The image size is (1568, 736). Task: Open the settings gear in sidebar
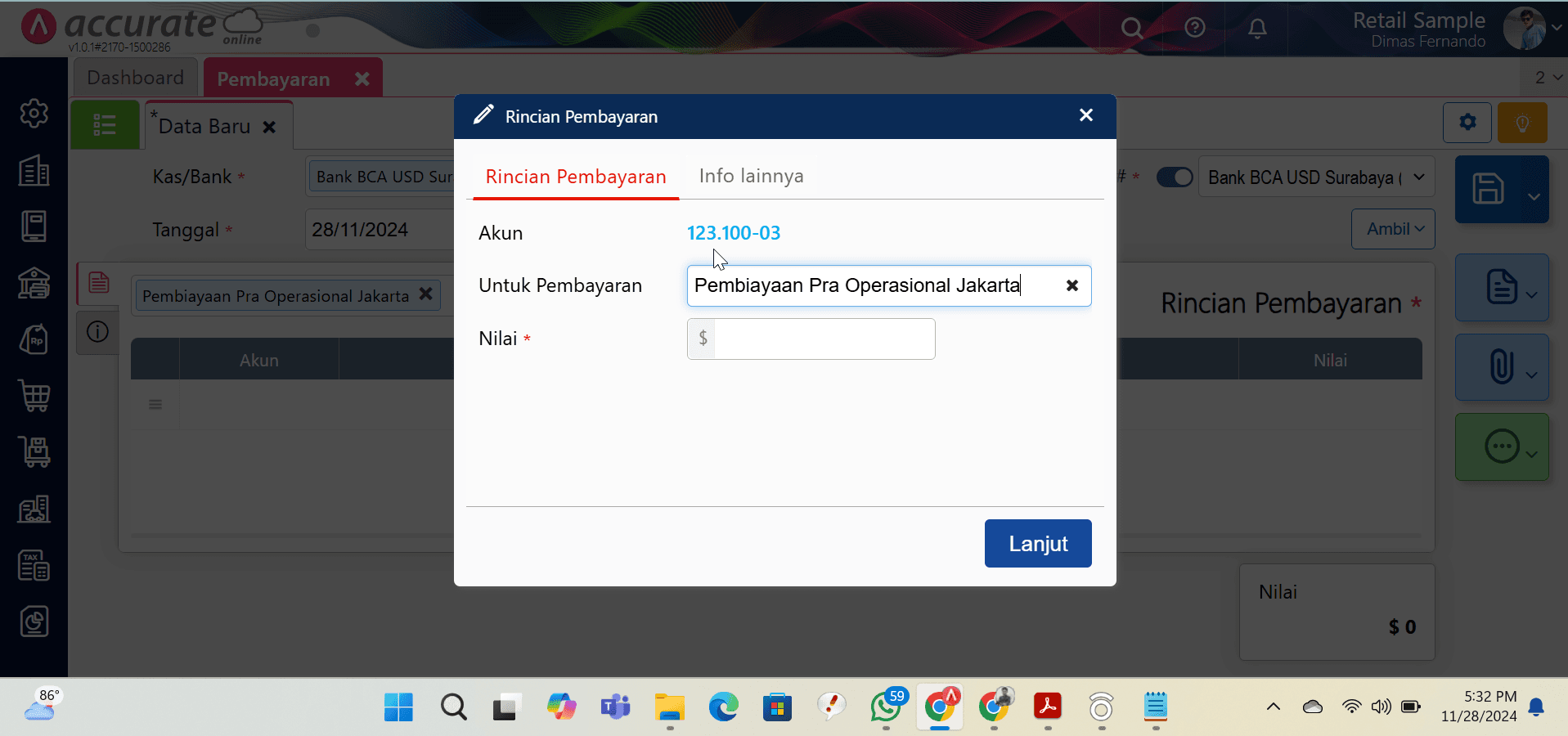34,114
